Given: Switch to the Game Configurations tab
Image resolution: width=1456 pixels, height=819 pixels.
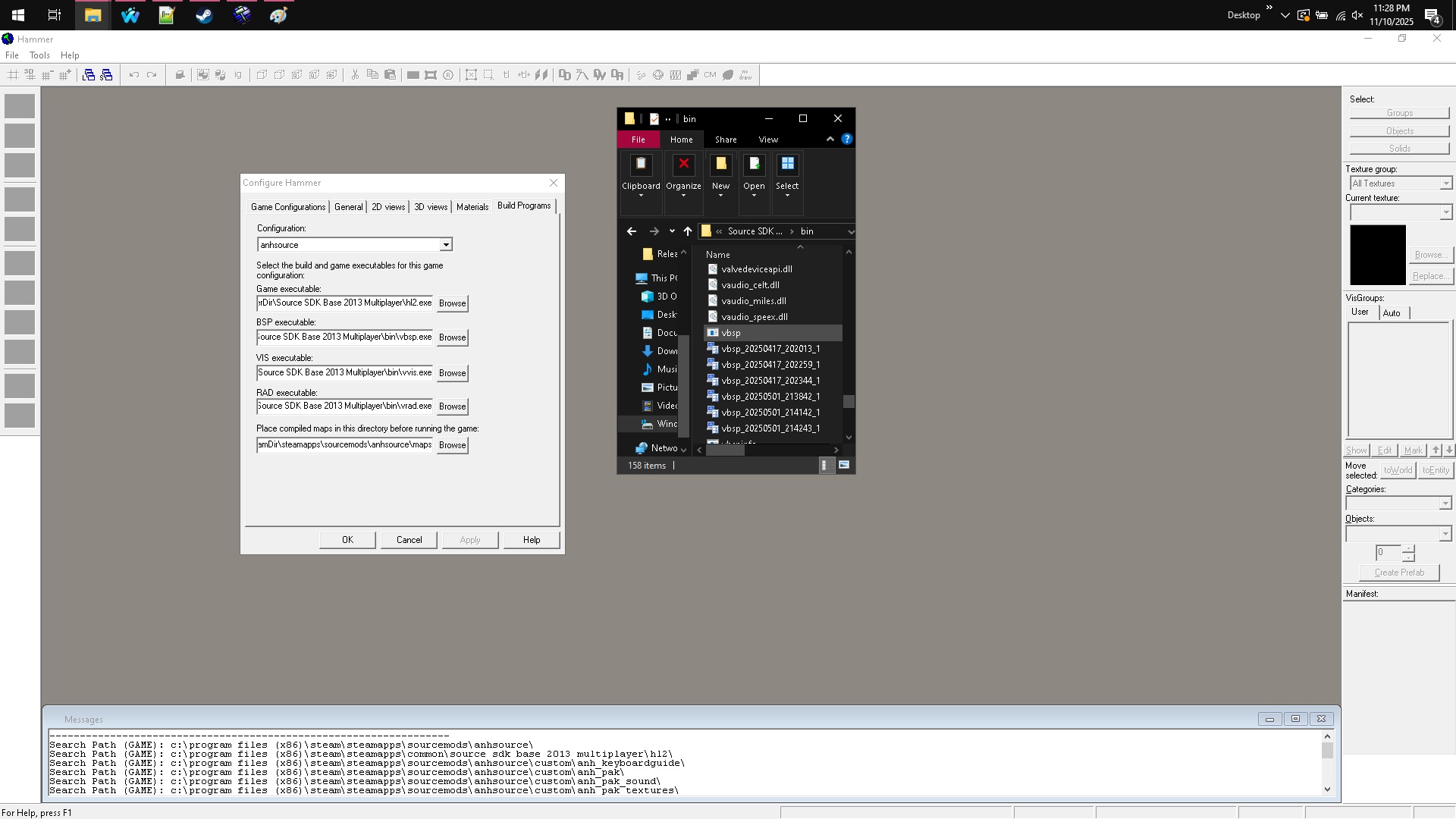Looking at the screenshot, I should pos(288,207).
